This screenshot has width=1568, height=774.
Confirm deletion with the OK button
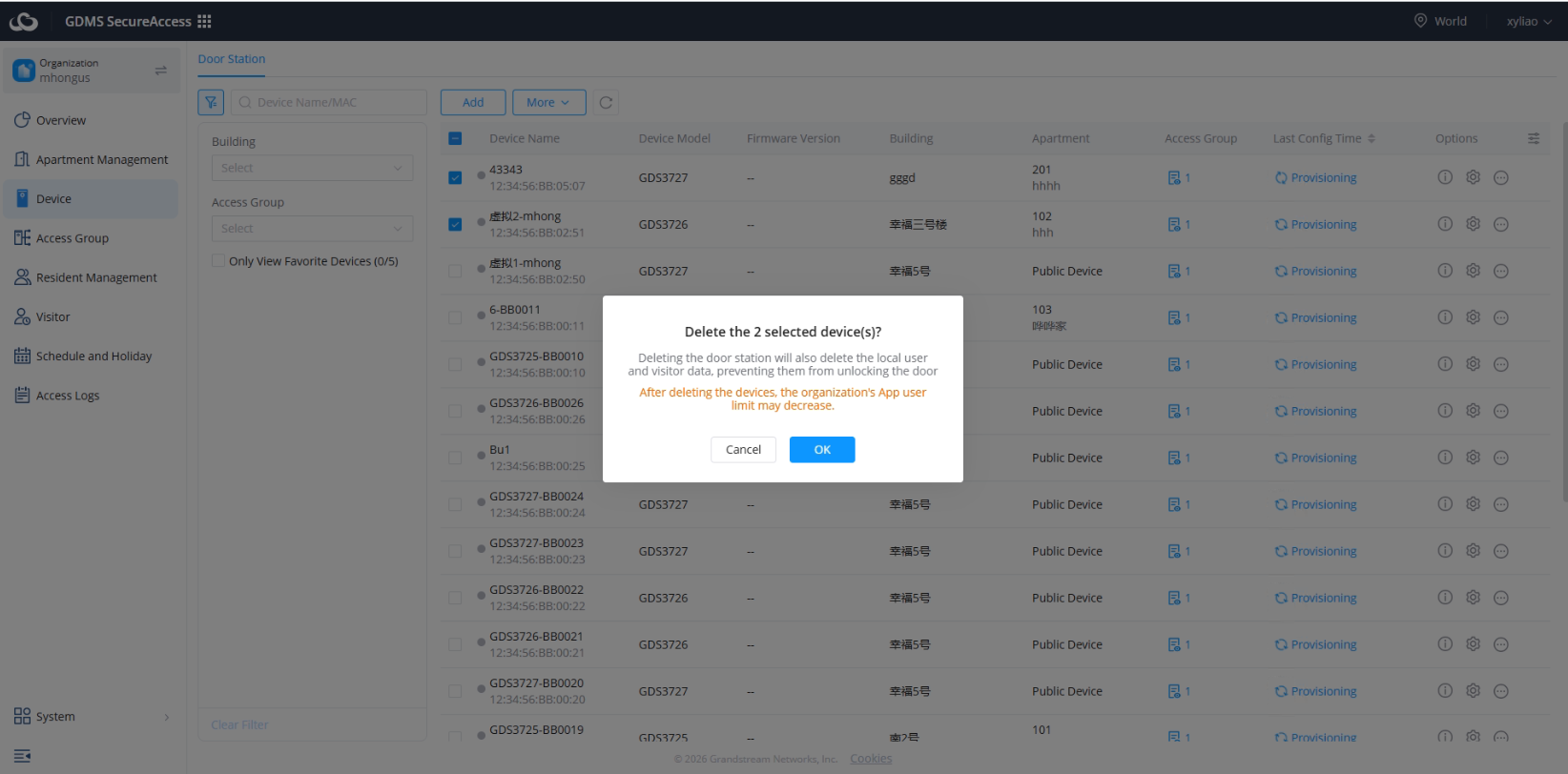[822, 449]
